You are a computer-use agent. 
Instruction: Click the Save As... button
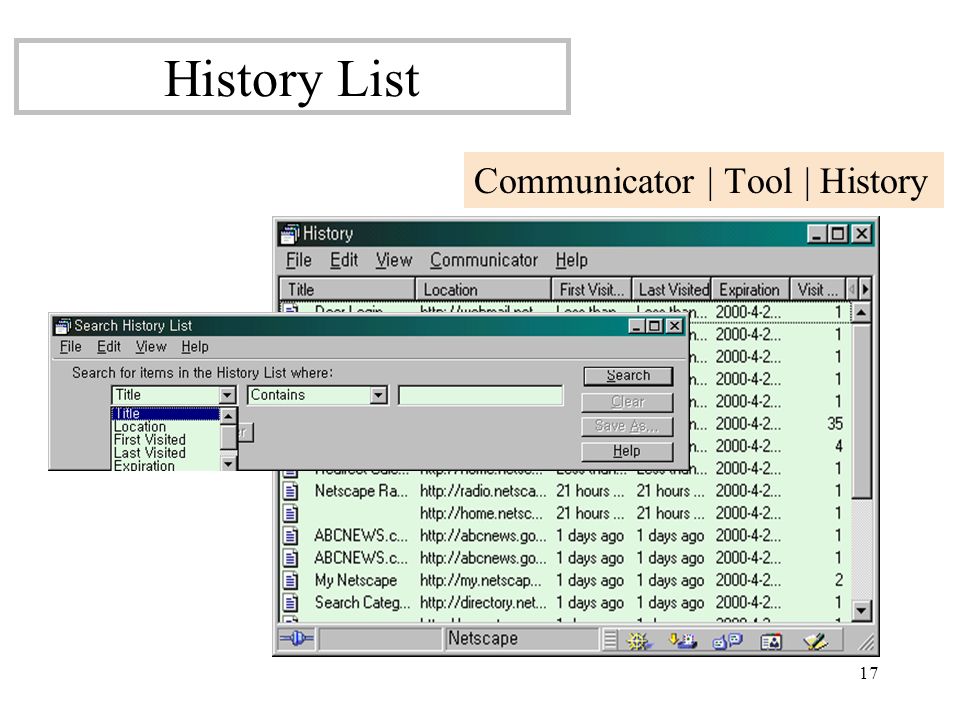[x=628, y=426]
